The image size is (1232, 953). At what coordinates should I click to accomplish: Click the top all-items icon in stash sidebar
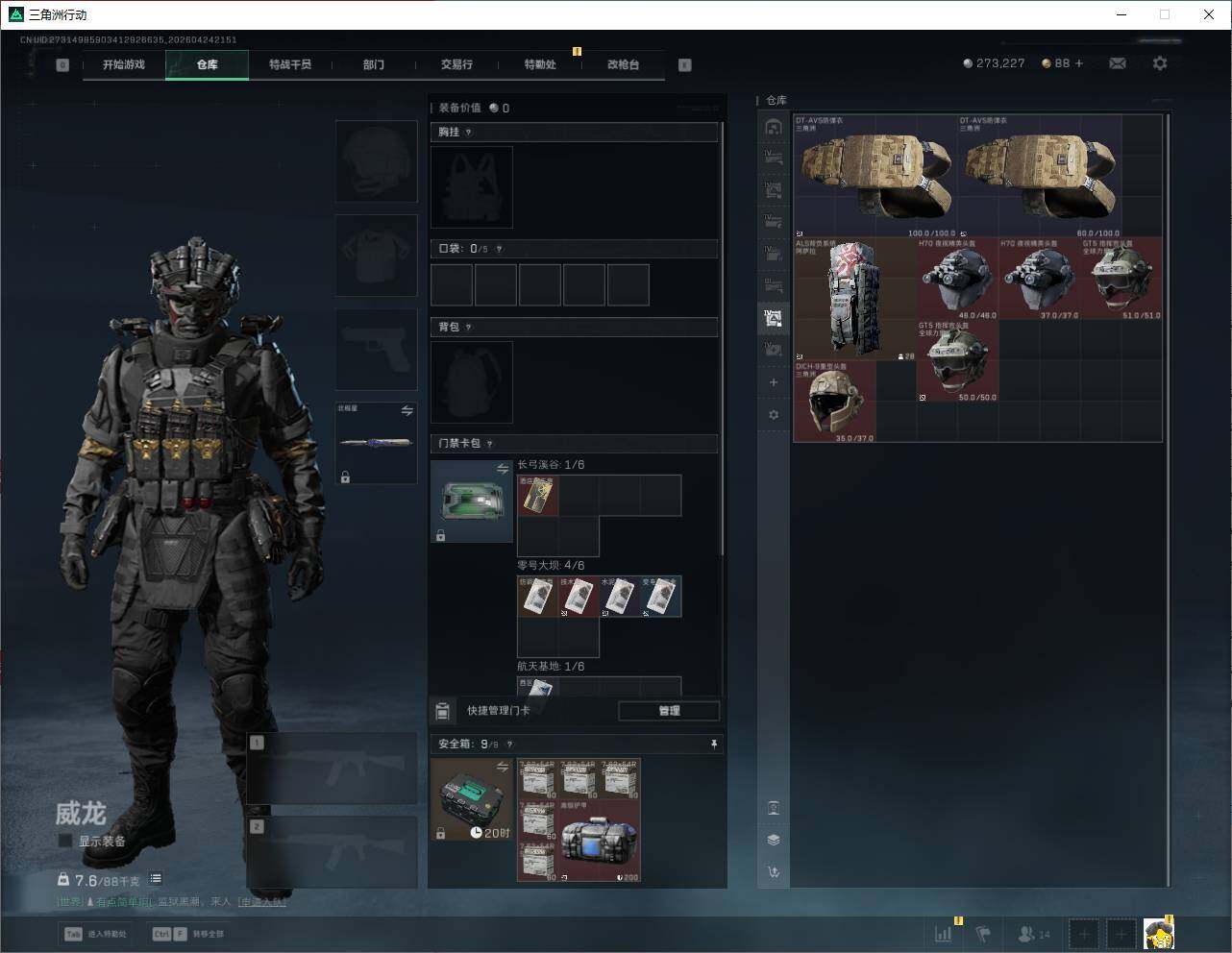coord(774,127)
